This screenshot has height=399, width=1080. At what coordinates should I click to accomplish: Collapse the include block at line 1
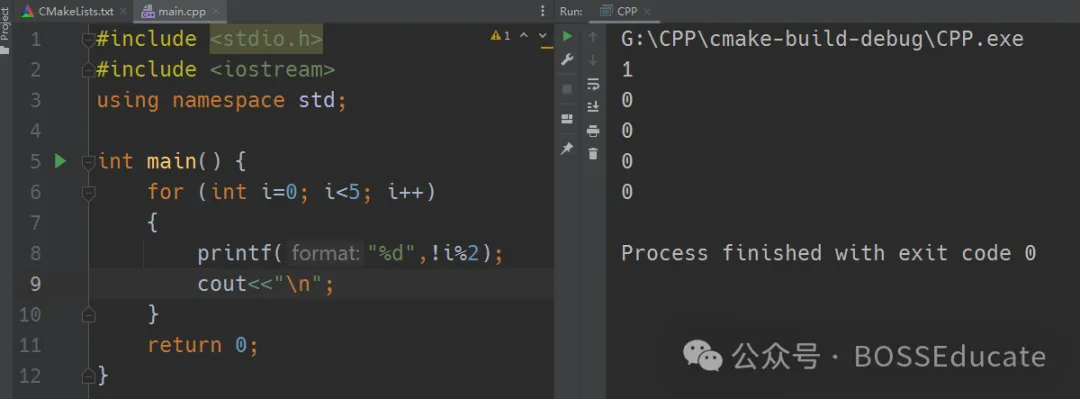pos(88,40)
